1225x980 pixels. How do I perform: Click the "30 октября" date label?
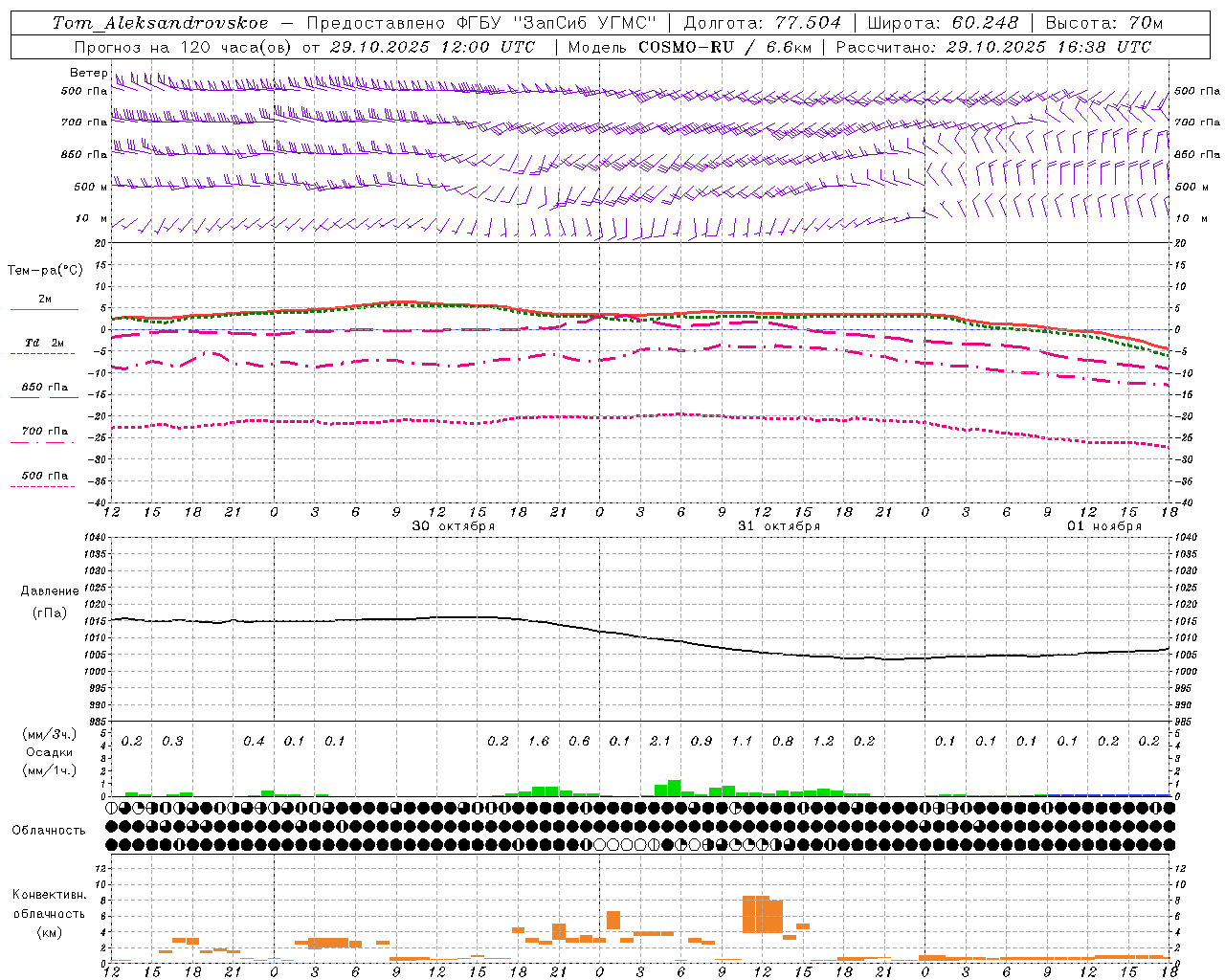click(x=454, y=526)
